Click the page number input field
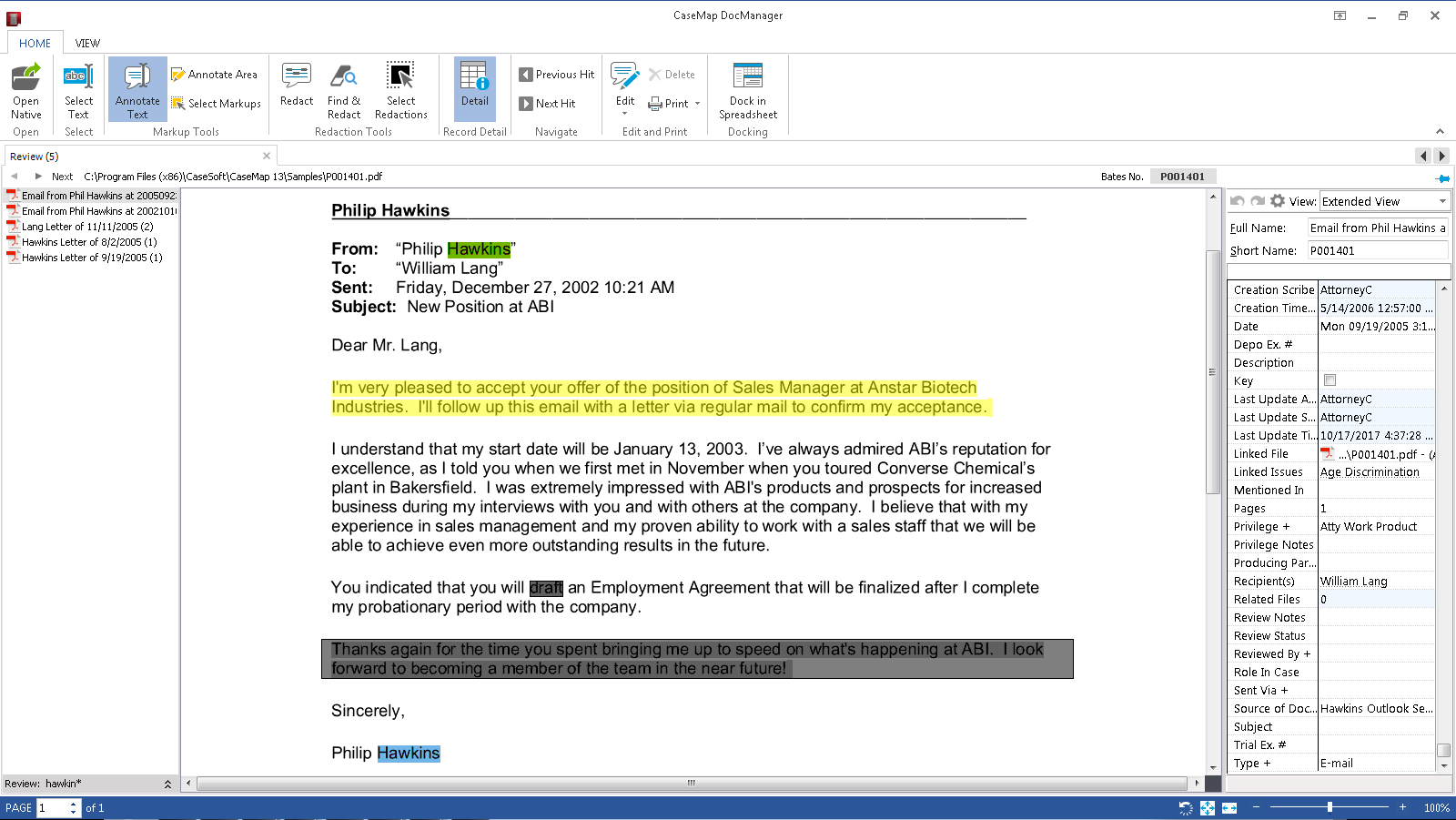The image size is (1456, 820). (x=52, y=807)
